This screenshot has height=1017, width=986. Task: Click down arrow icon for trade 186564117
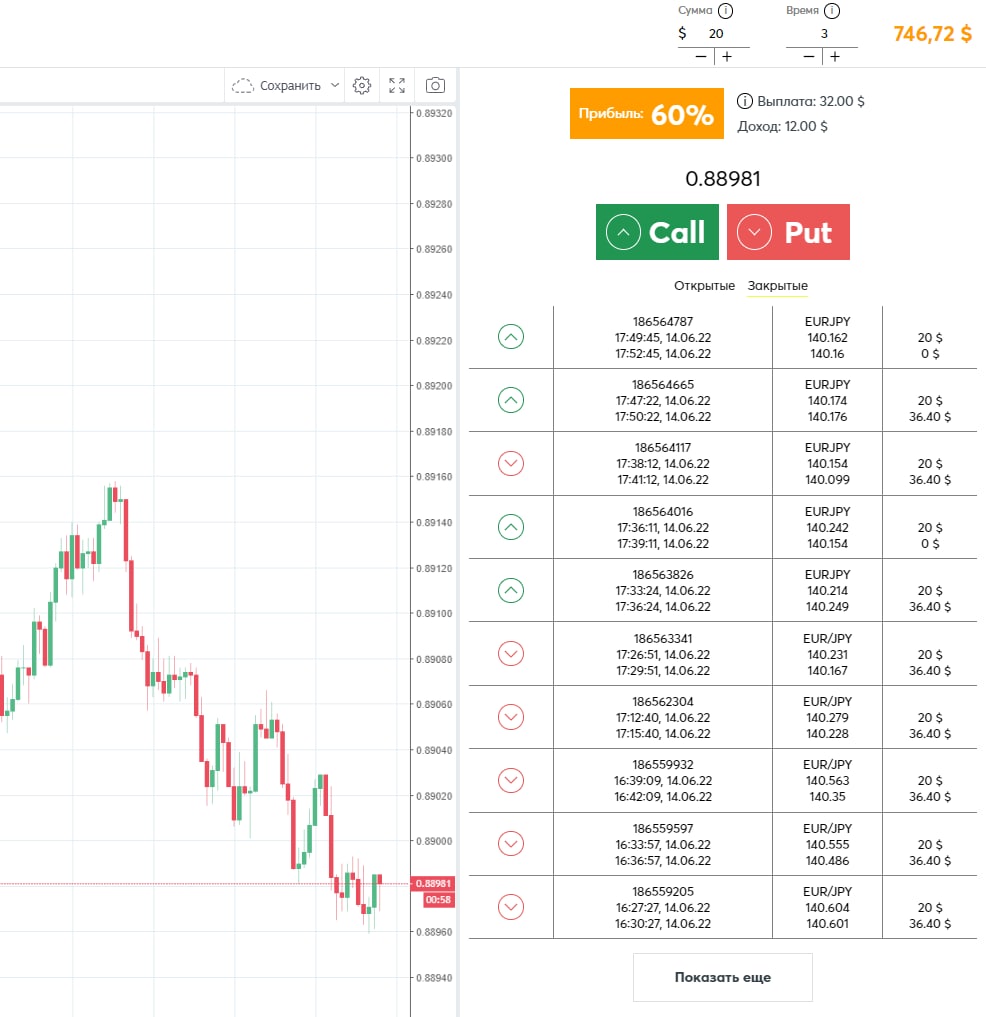click(511, 463)
